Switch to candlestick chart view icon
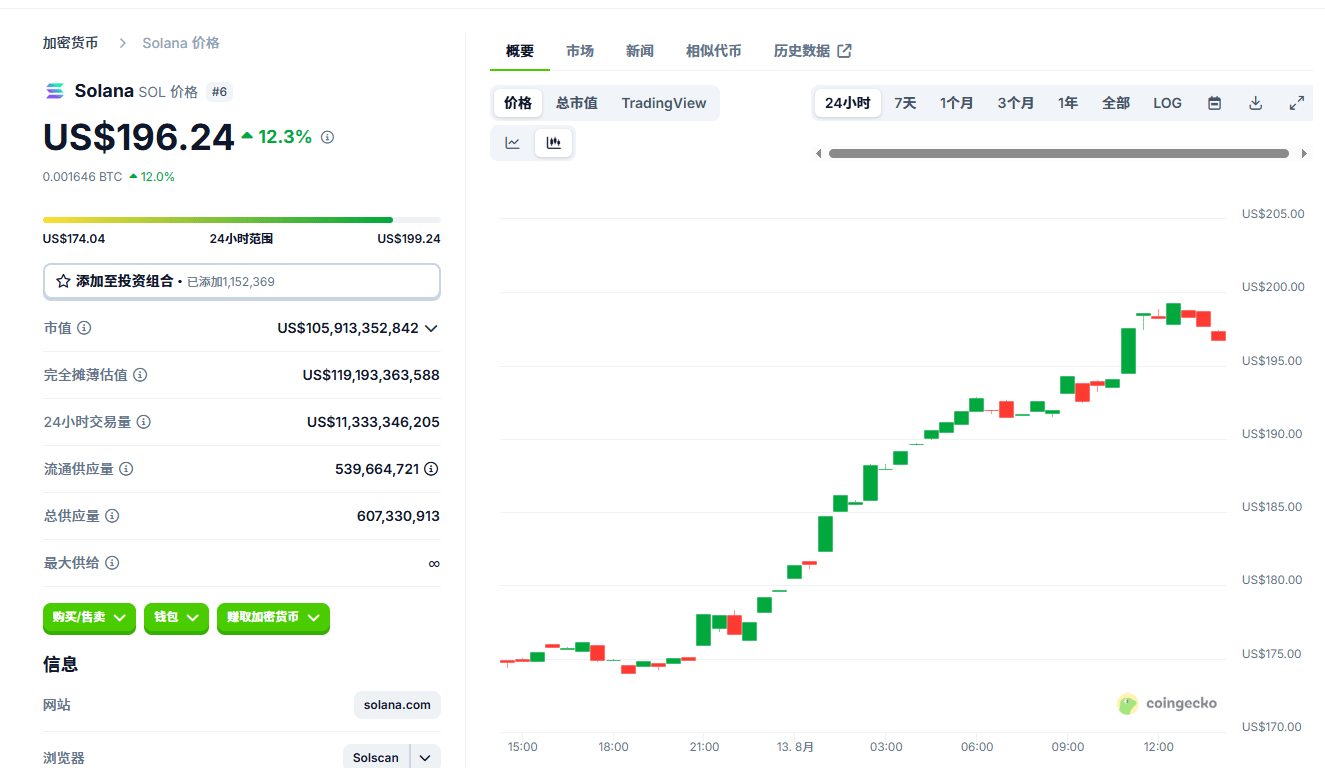Viewport: 1325px width, 768px height. click(553, 143)
